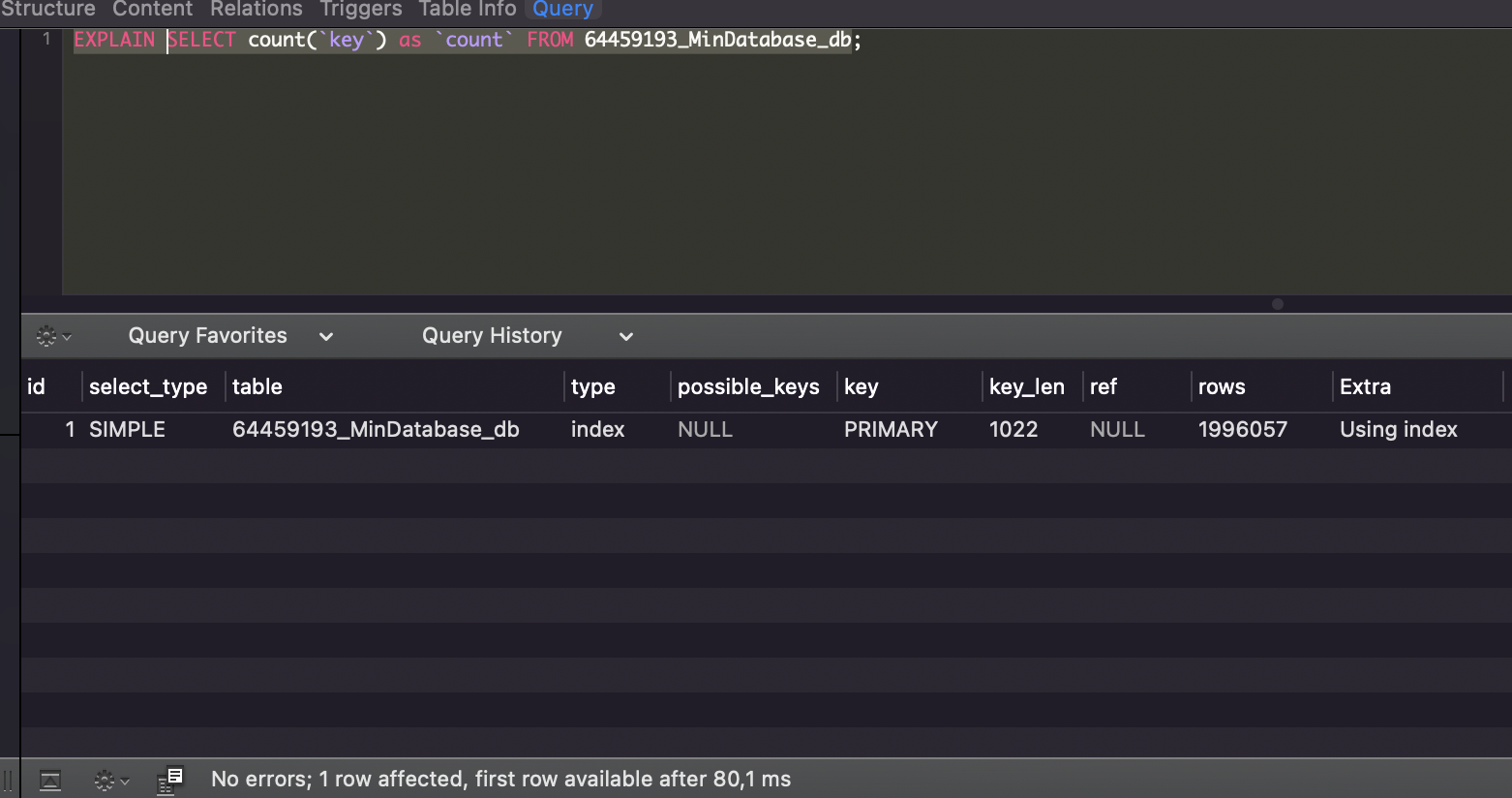Click the table information icon in the status bar
Image resolution: width=1512 pixels, height=798 pixels.
170,778
